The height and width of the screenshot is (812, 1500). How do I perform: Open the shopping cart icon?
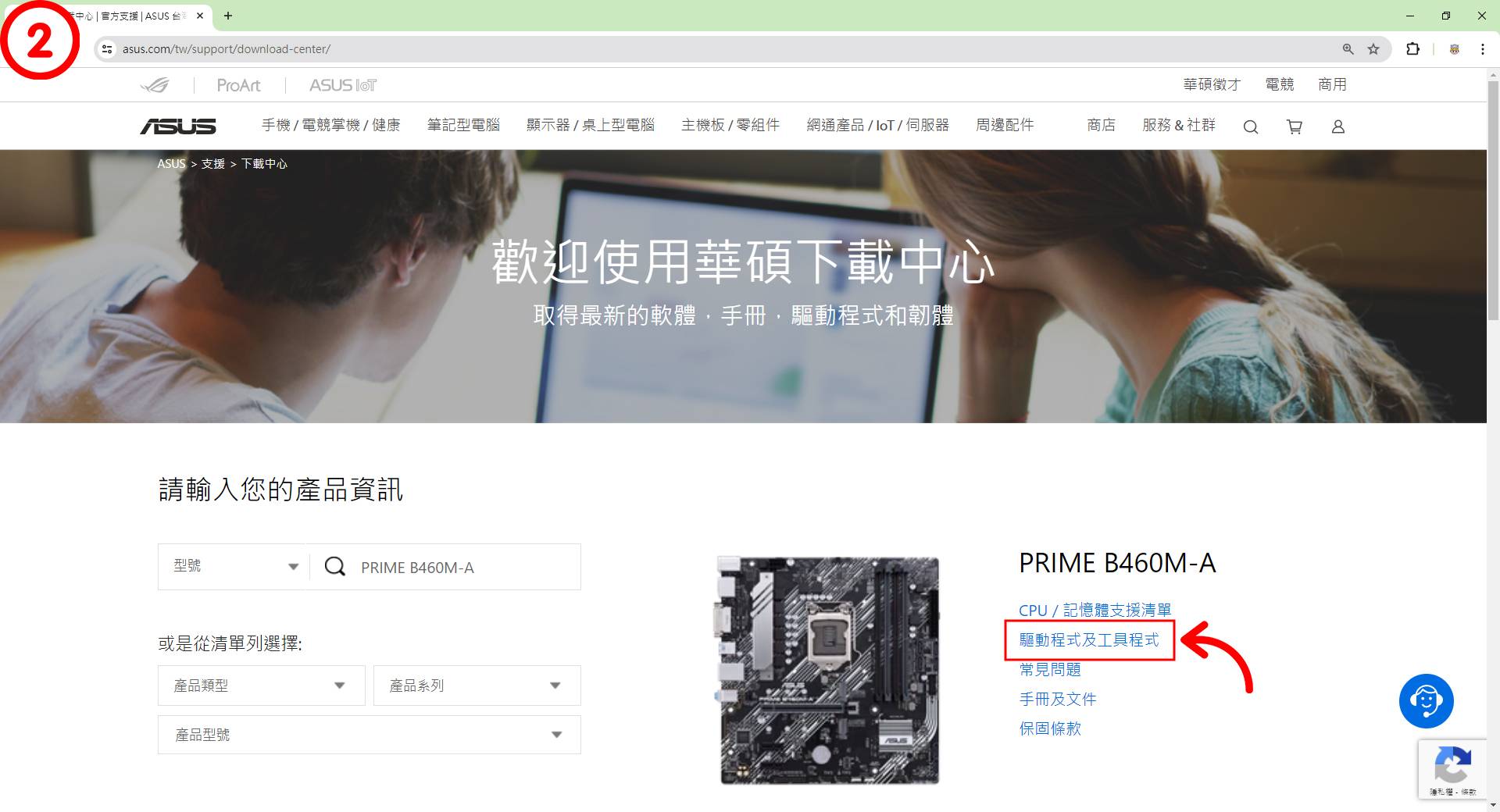[1294, 126]
